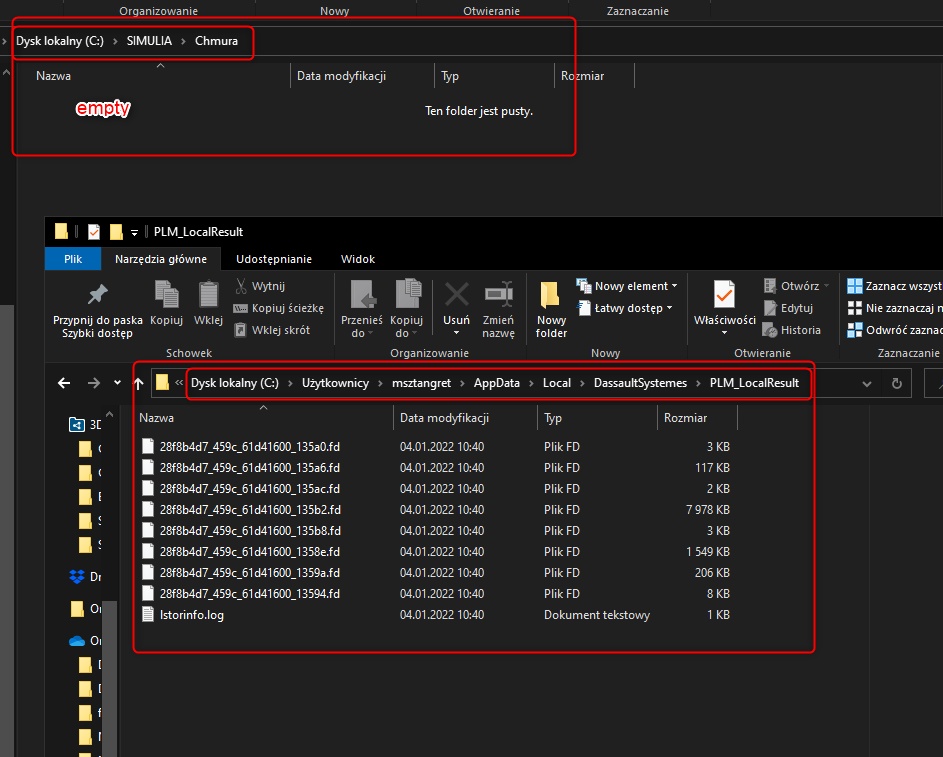Click Dysk lokalny (C:) in the Chmura window
This screenshot has height=757, width=943.
coord(60,41)
